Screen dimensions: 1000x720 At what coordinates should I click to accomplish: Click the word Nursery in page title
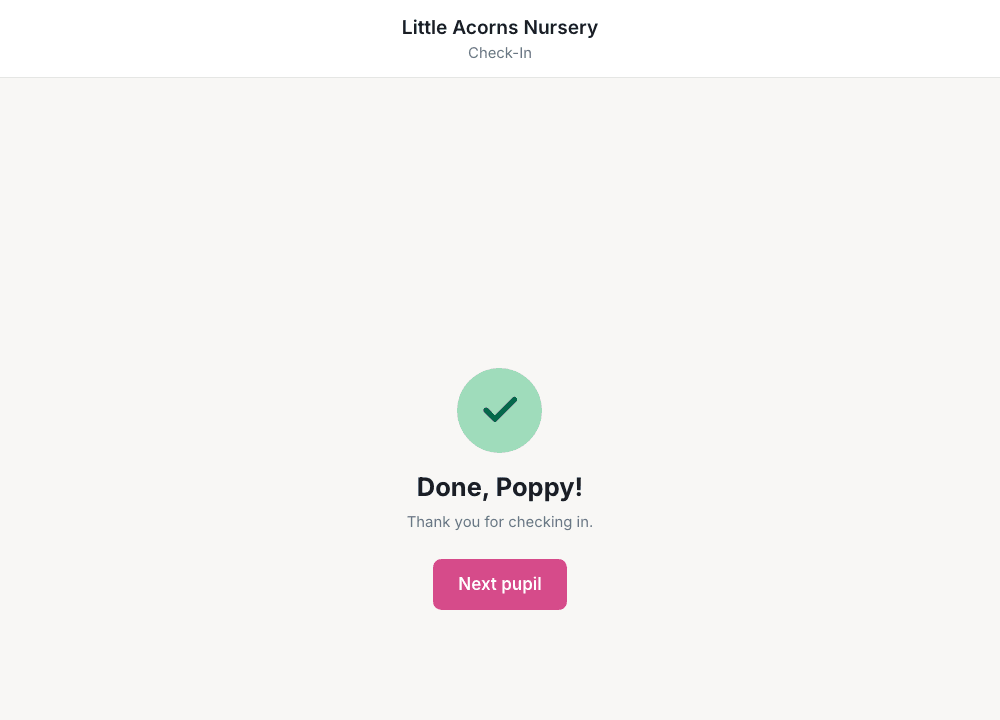pos(561,27)
